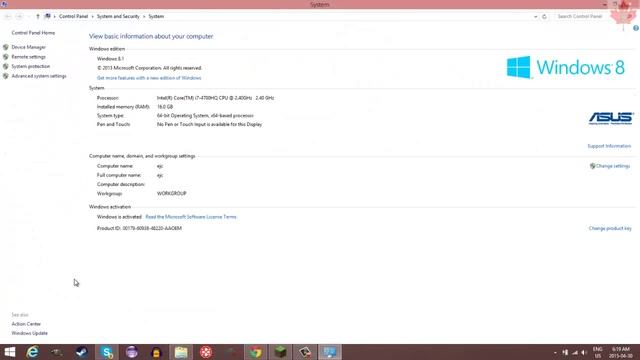This screenshot has height=360, width=640.
Task: Click the 64-bit Operating System text
Action: [x=205, y=116]
